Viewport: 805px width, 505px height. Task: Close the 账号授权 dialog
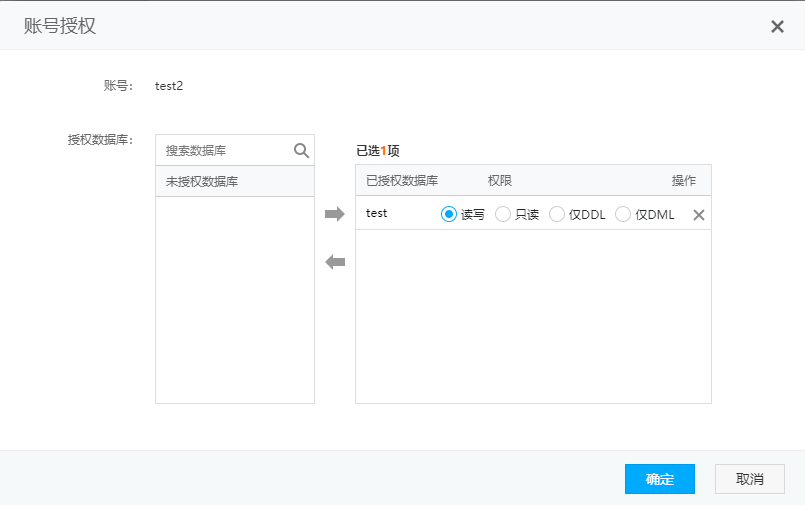coord(777,26)
